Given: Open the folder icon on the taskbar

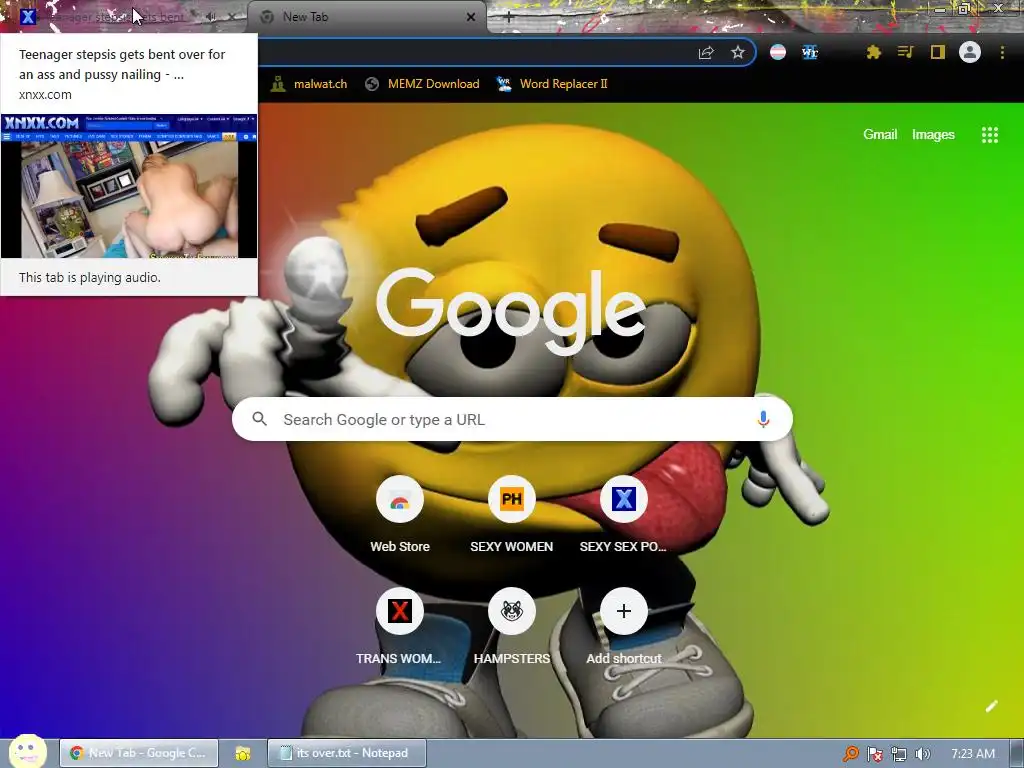Looking at the screenshot, I should [243, 754].
